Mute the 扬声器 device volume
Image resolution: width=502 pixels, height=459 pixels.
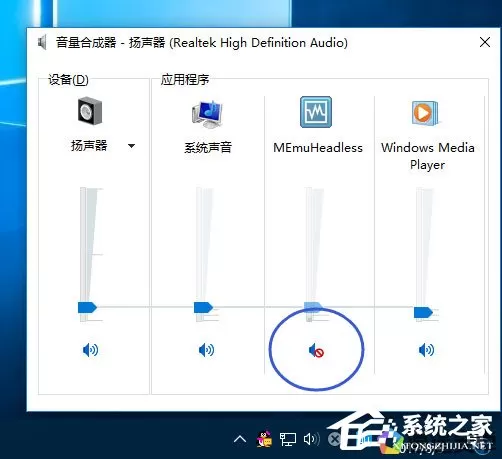tap(90, 350)
